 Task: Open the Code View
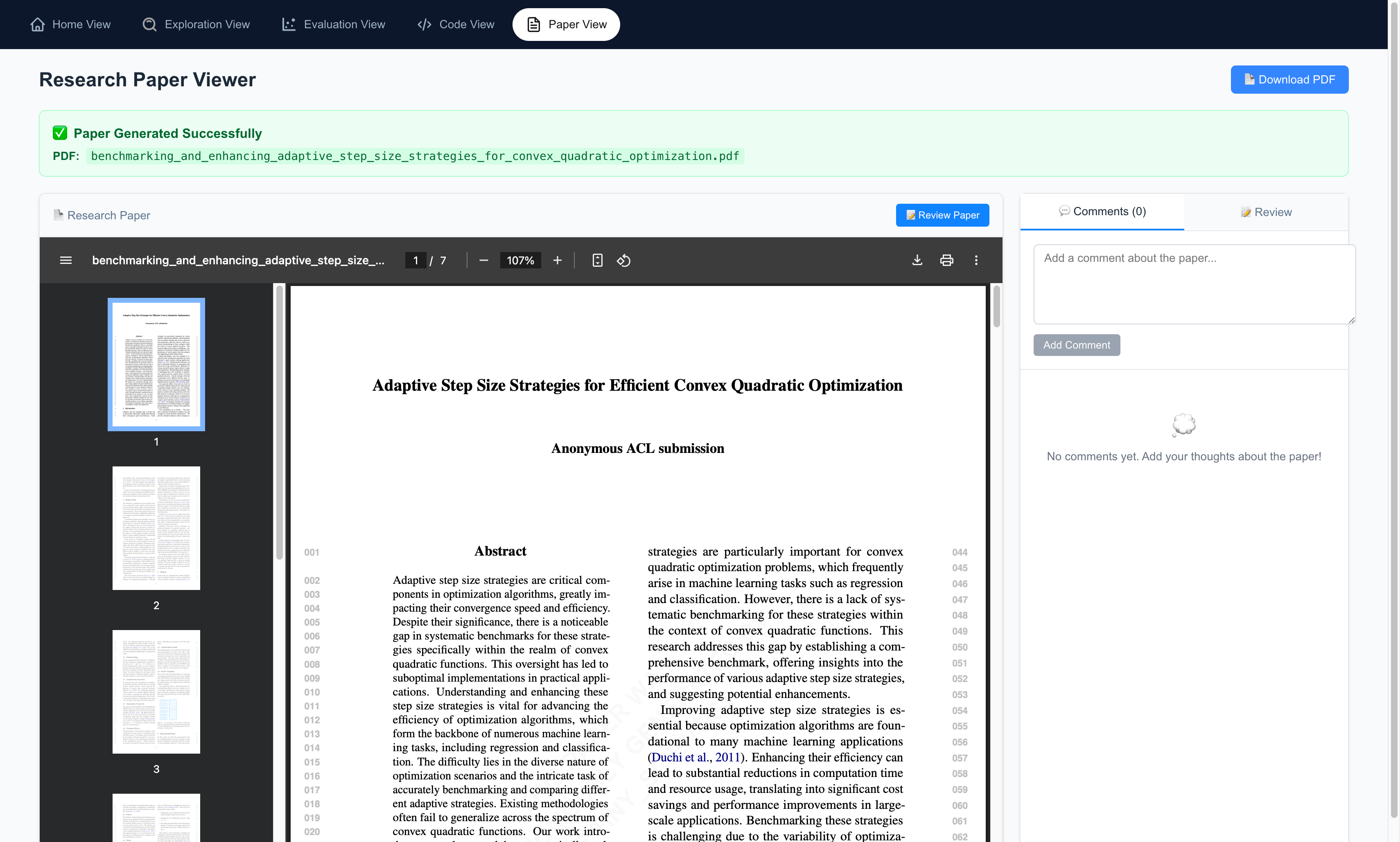(x=456, y=25)
